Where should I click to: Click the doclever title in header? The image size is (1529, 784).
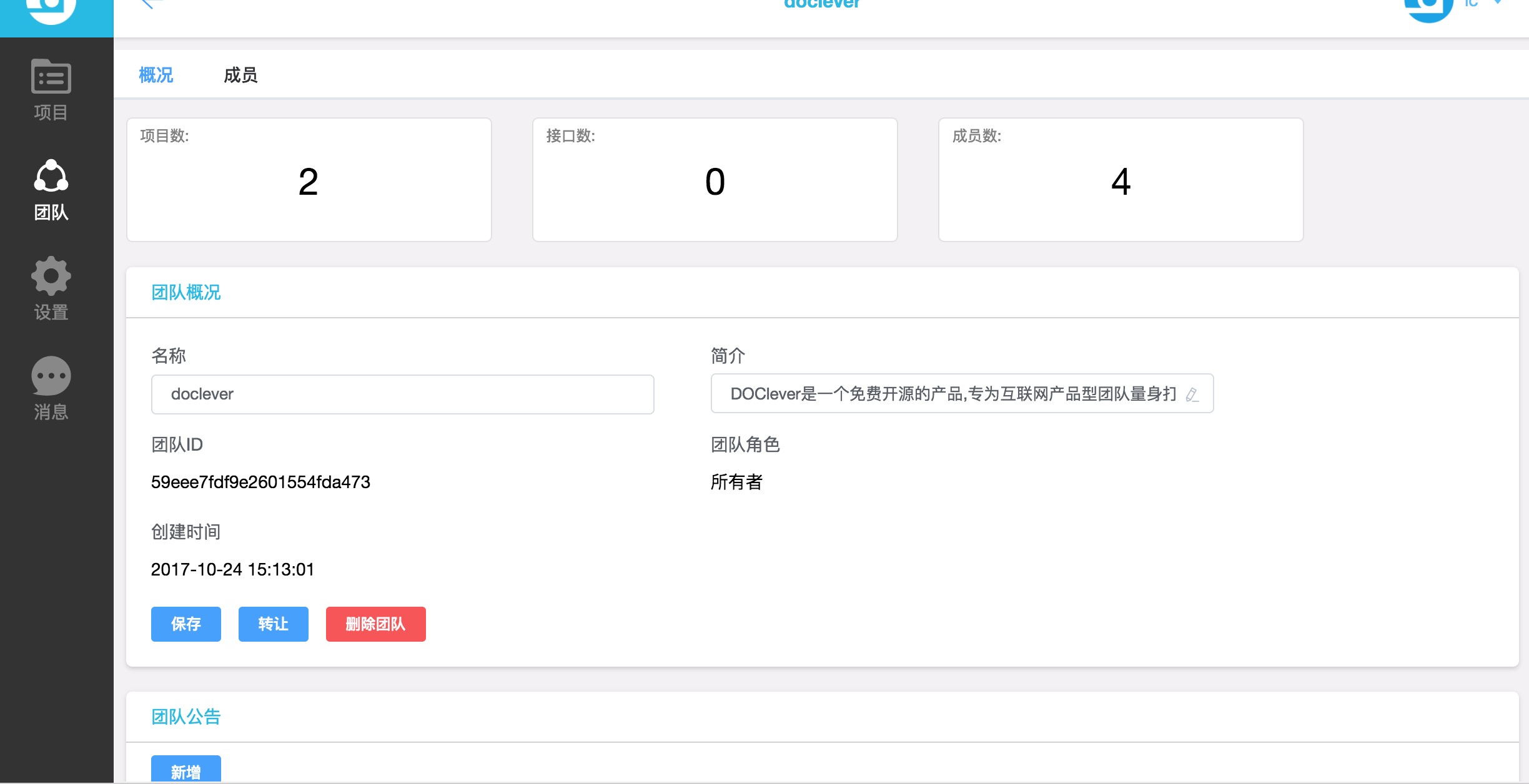(821, 4)
